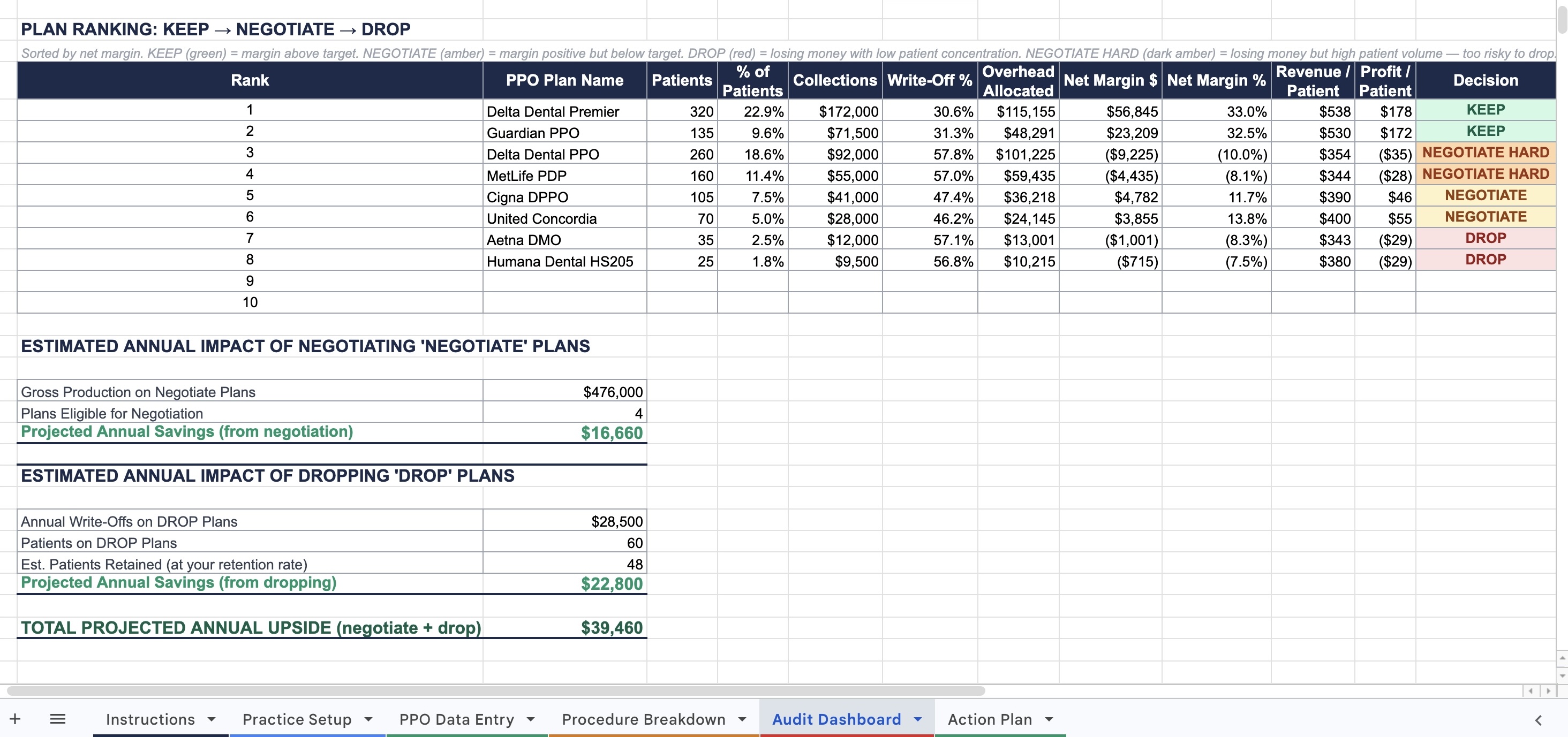
Task: Open the all sheets list icon
Action: point(58,719)
